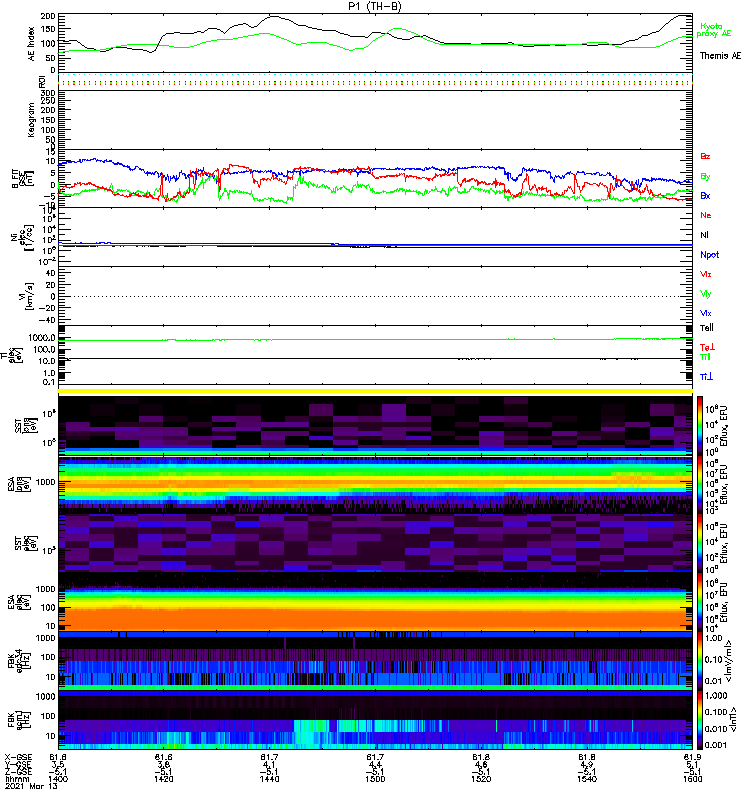Select the green 'Viy' velocity legend label
Viewport: 750px width, 800px height.
[706, 294]
